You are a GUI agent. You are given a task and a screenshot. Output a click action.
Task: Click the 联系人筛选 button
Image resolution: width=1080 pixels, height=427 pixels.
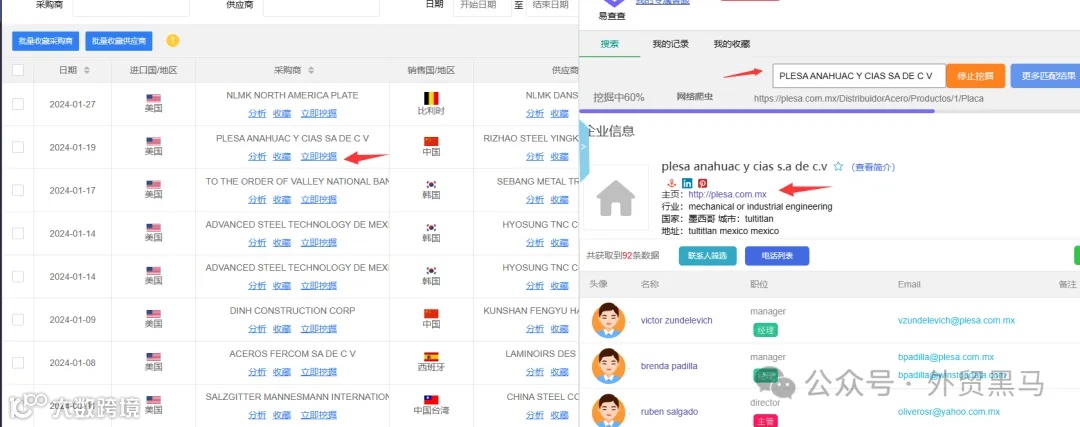click(707, 256)
